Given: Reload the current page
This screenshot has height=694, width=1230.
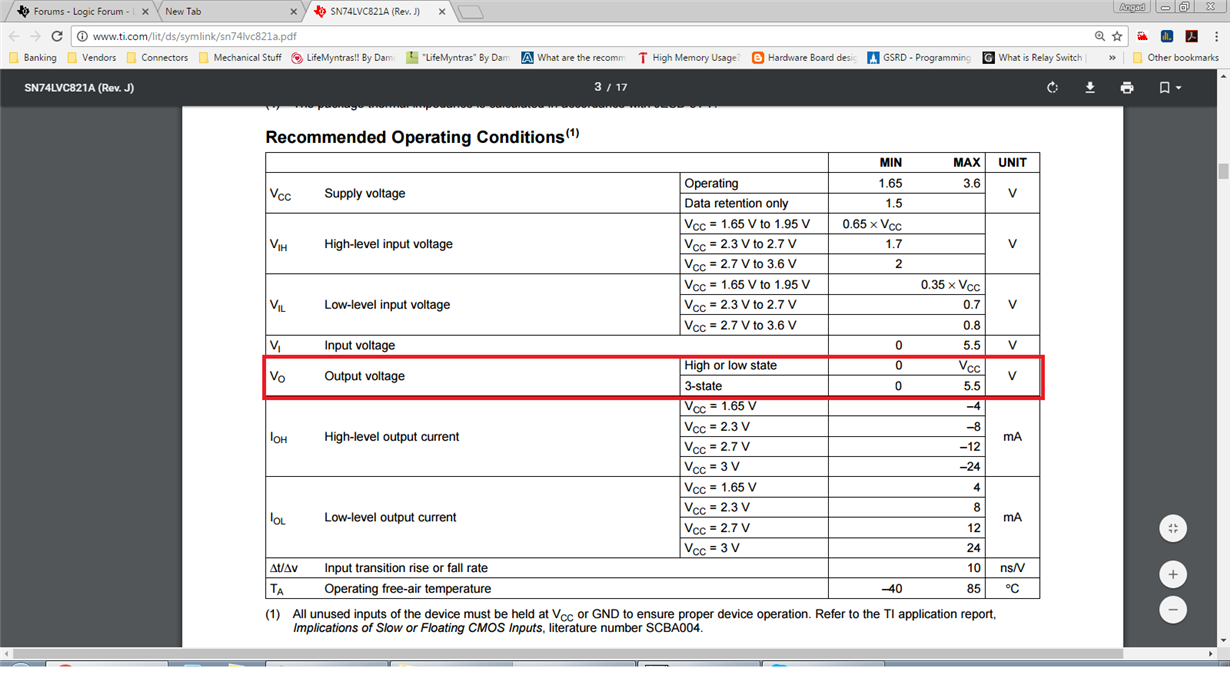Looking at the screenshot, I should 57,36.
